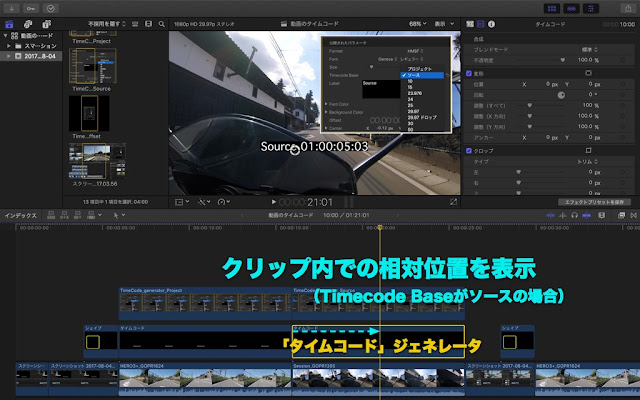The width and height of the screenshot is (640, 400).
Task: Toggle timeline snapping icon
Action: [587, 215]
